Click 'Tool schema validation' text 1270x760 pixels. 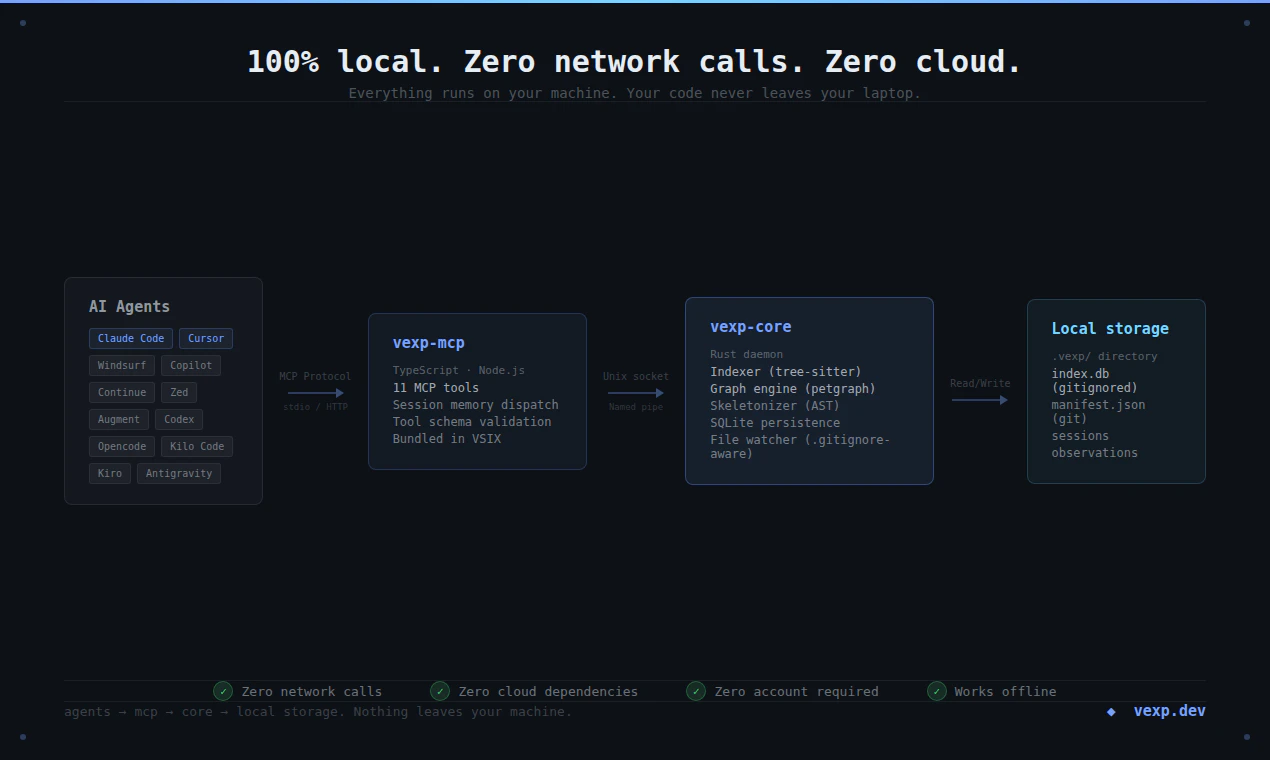click(472, 421)
